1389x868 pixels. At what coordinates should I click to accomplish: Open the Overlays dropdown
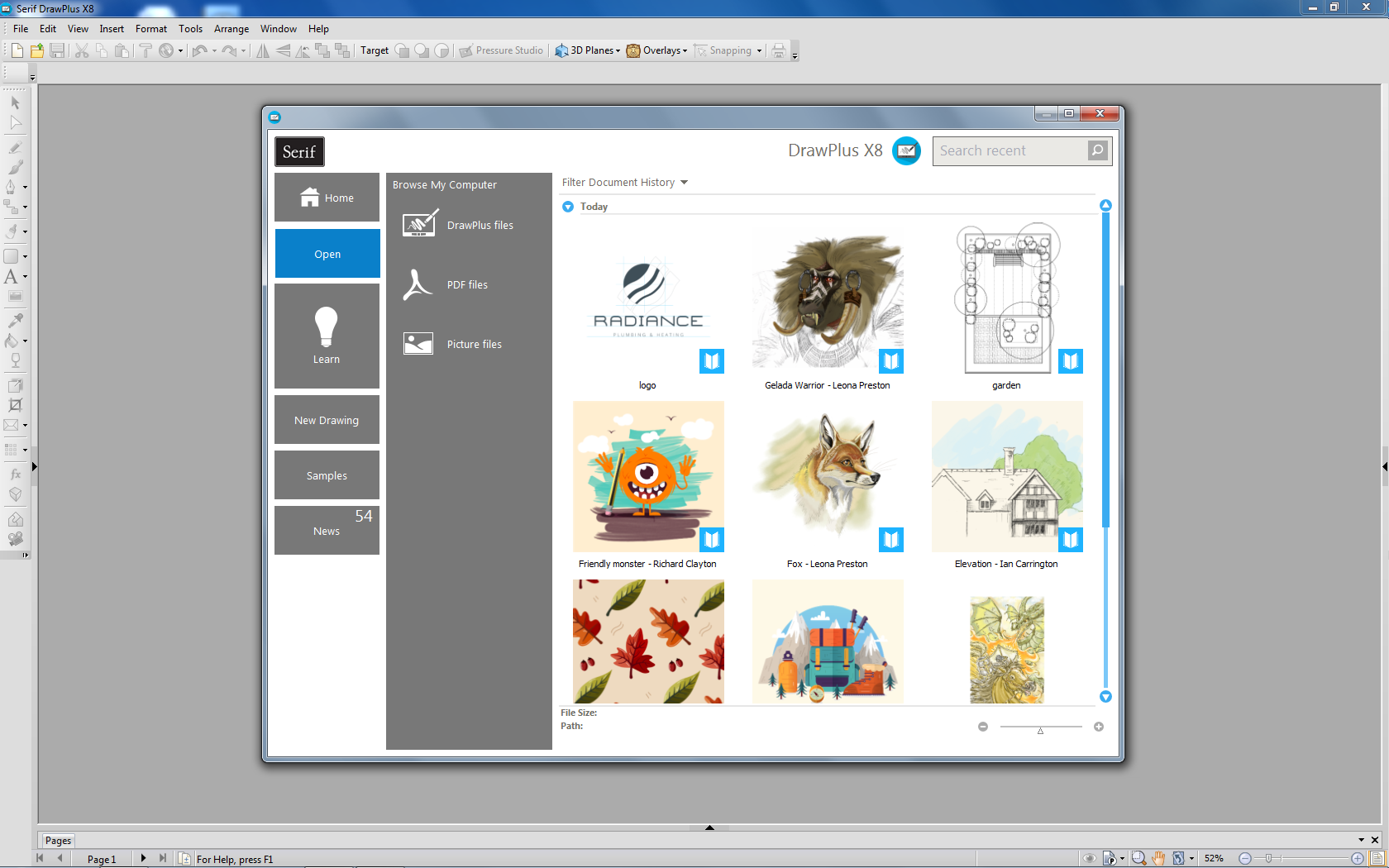coord(657,50)
